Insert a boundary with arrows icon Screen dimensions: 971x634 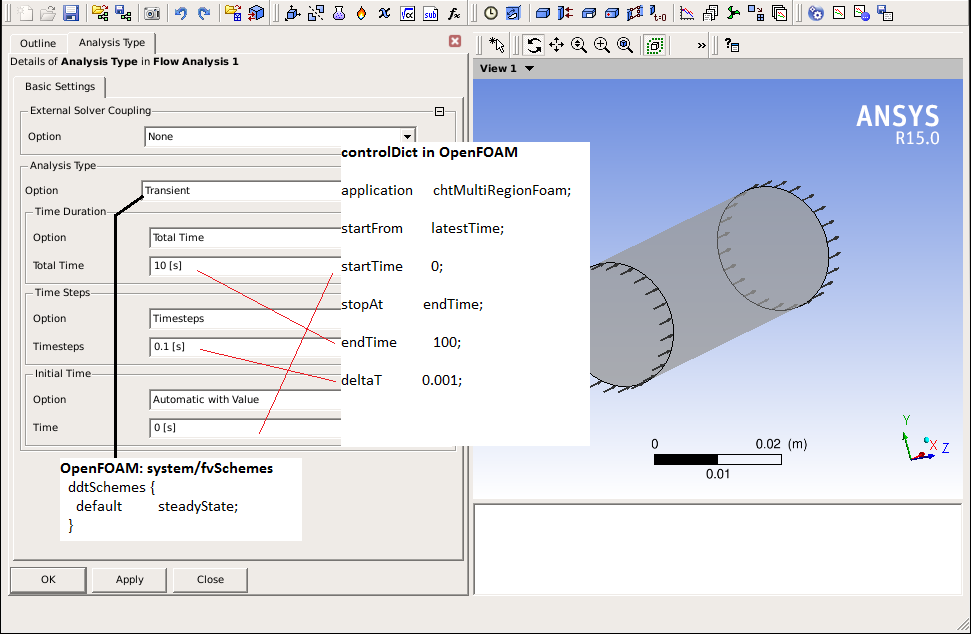coord(565,12)
